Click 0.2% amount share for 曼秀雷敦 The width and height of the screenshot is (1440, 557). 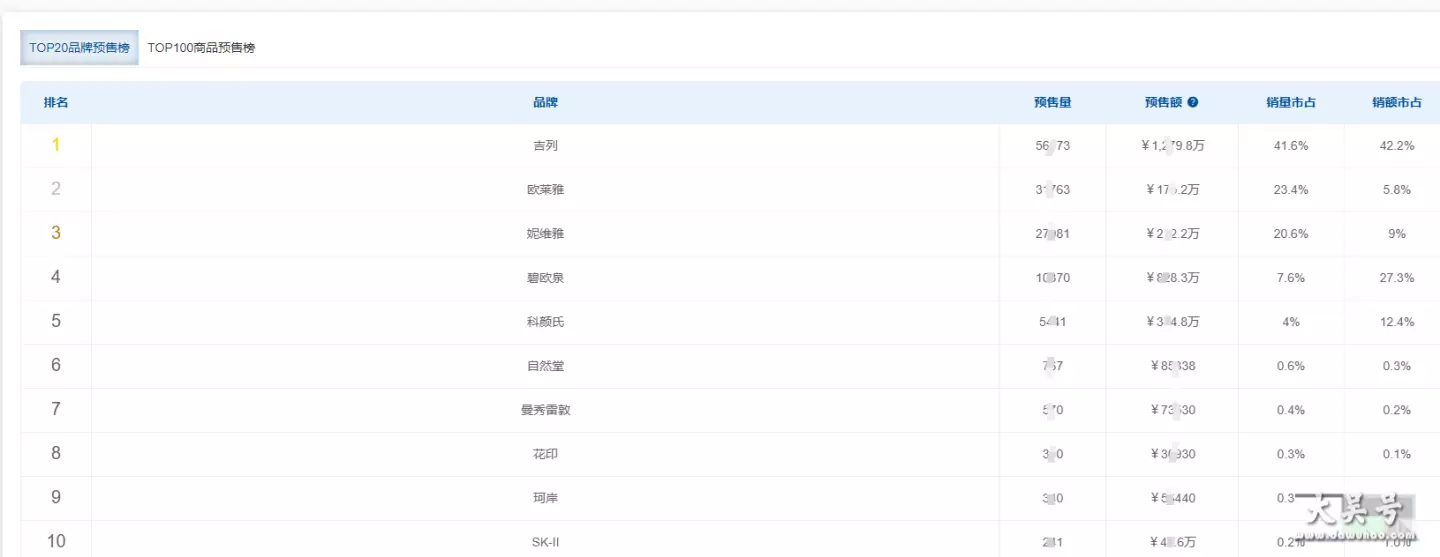1397,410
